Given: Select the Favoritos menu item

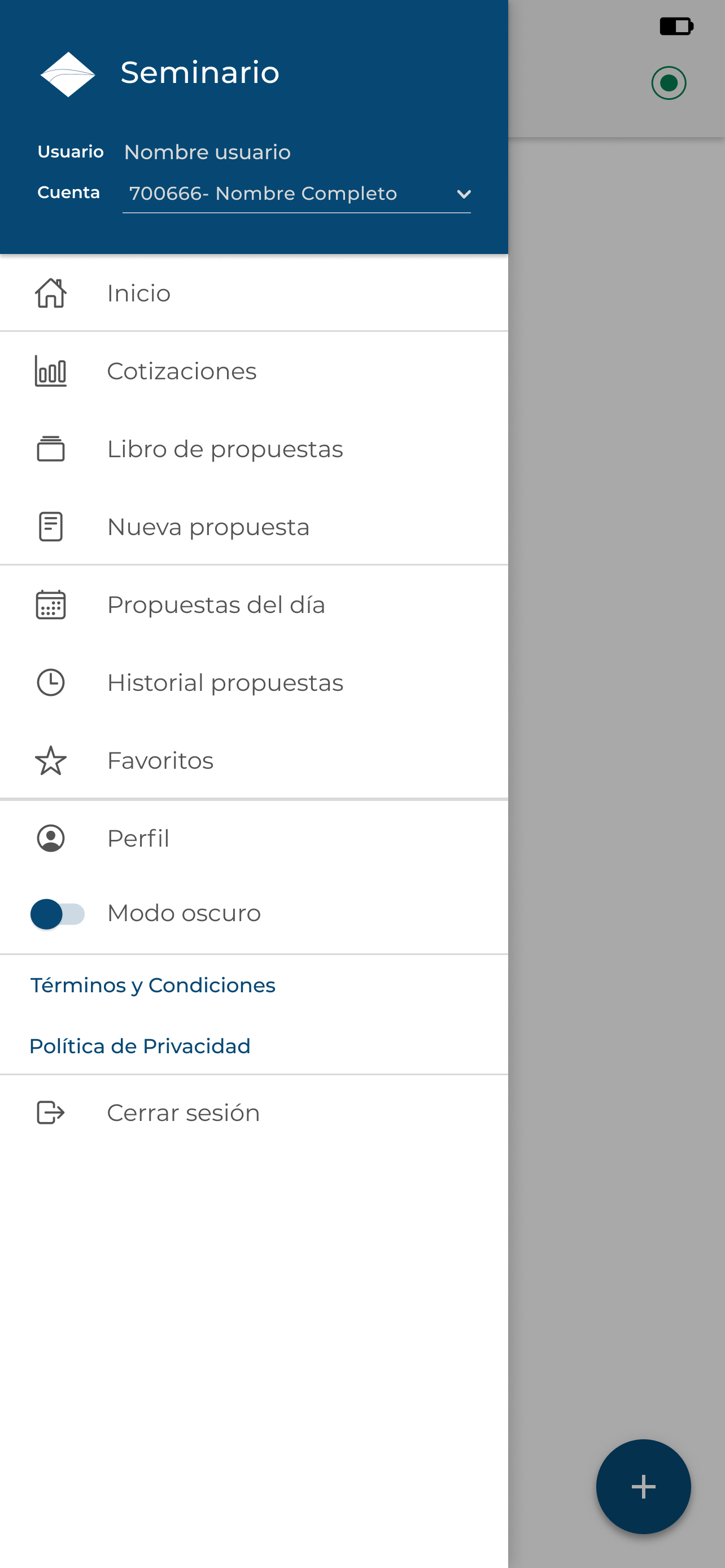Looking at the screenshot, I should tap(254, 760).
